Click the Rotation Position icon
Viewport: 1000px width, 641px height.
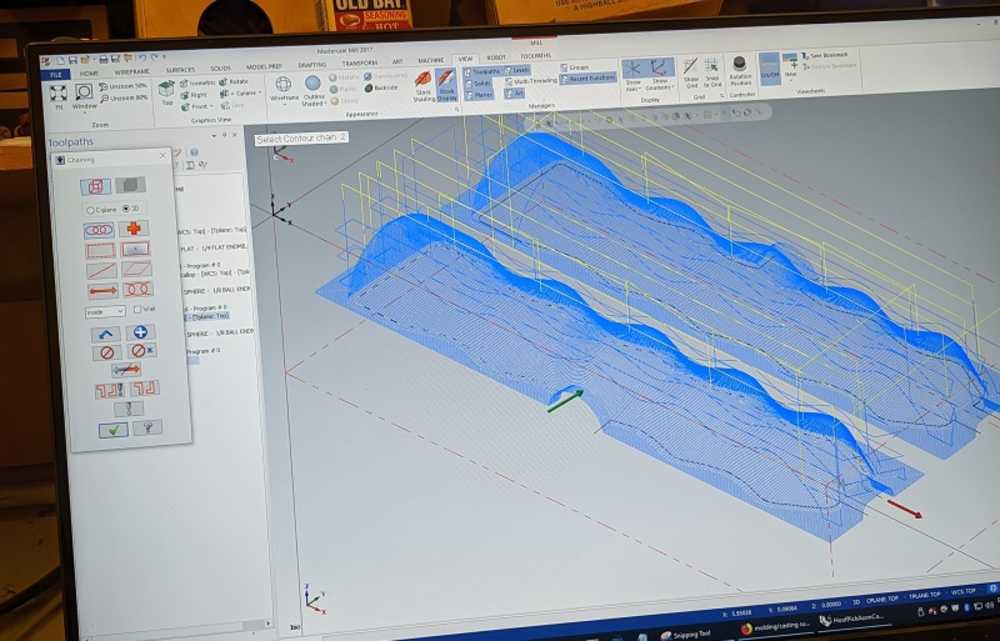(x=740, y=71)
